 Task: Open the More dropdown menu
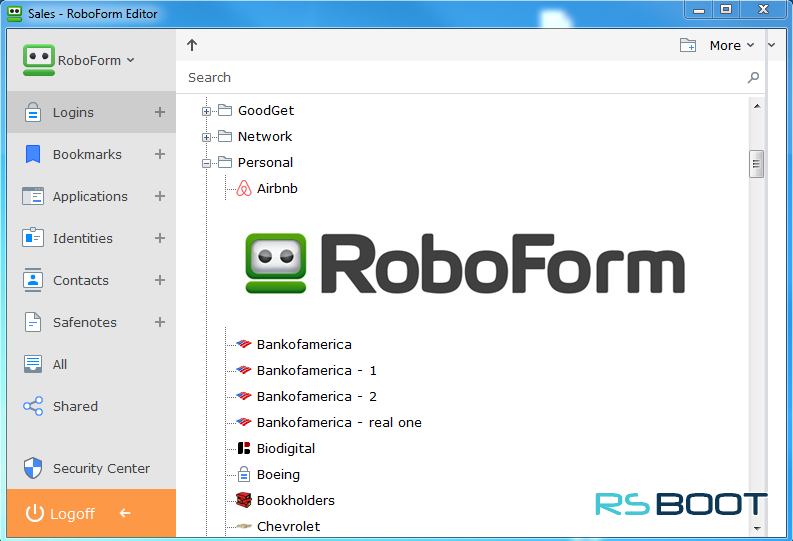point(732,46)
